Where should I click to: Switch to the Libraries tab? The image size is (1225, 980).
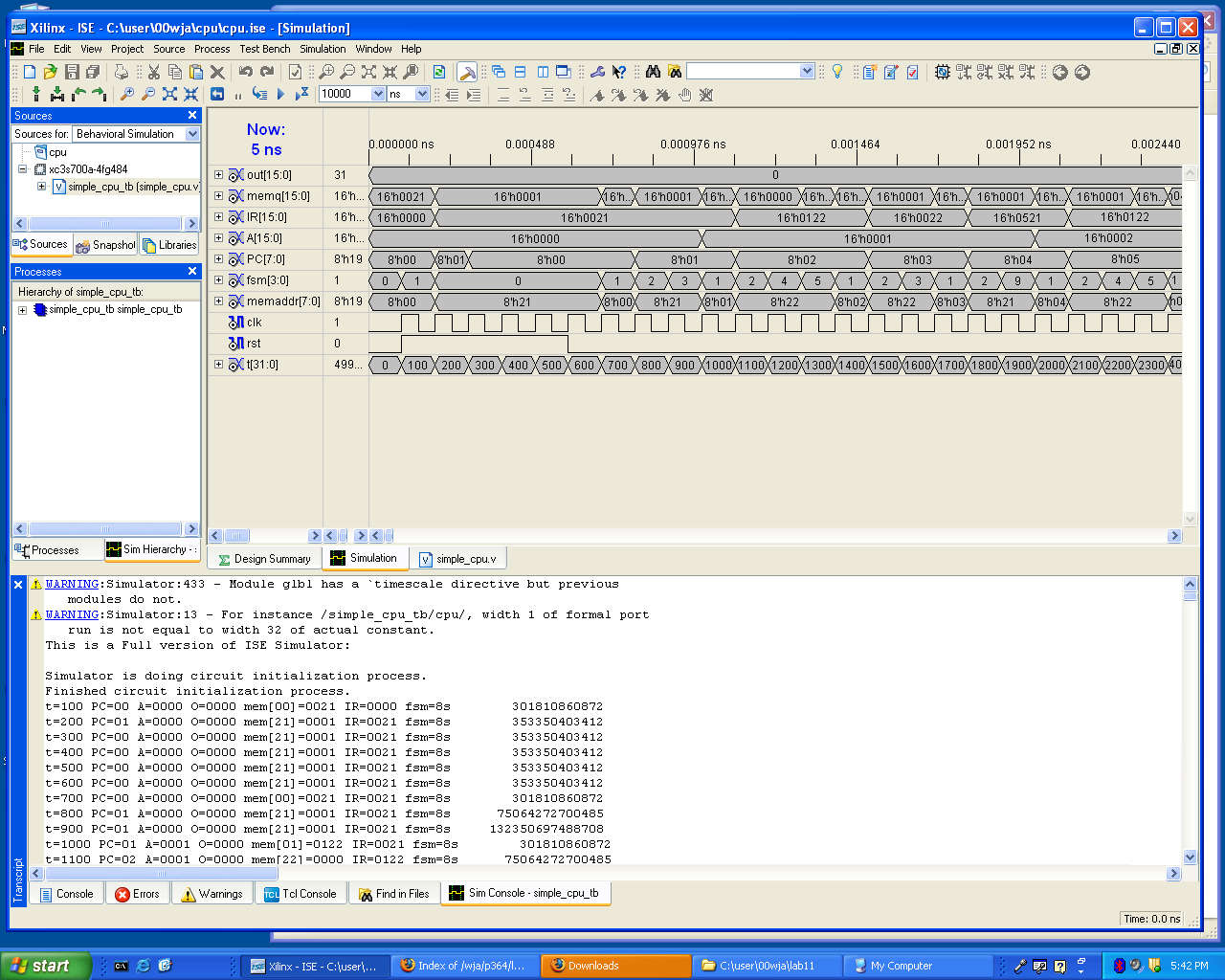169,245
